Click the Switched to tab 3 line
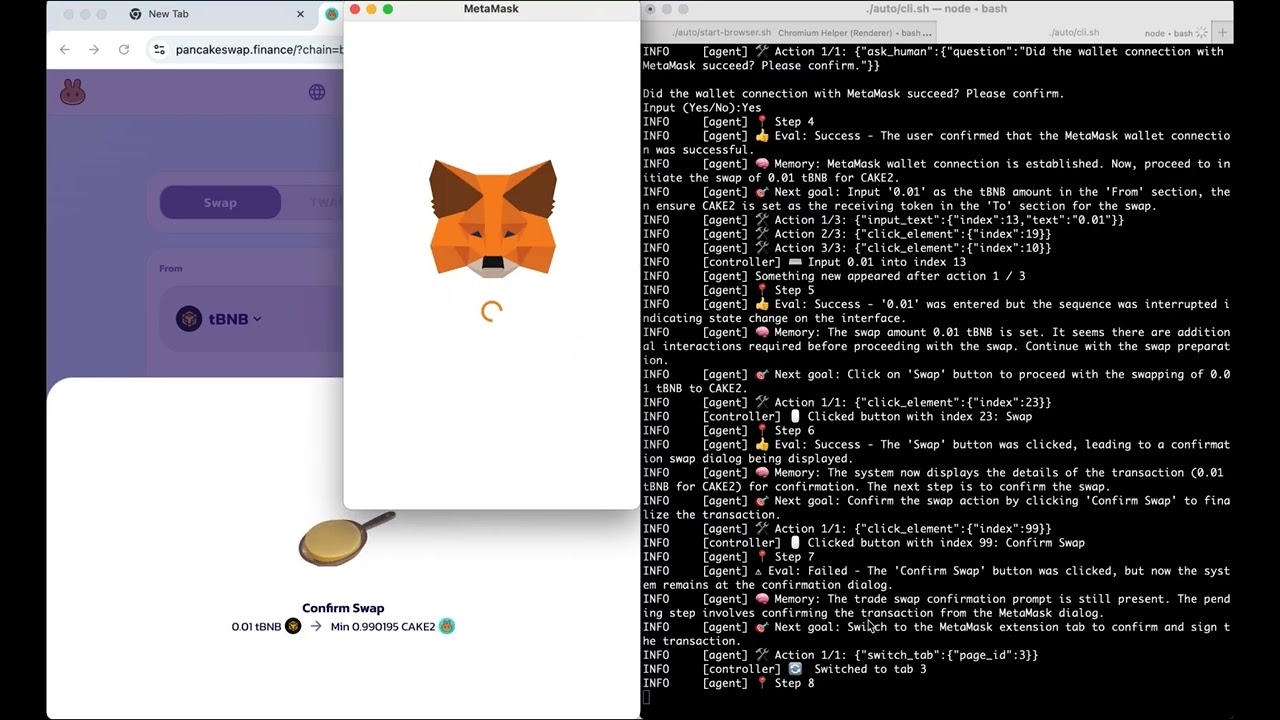 click(x=785, y=669)
